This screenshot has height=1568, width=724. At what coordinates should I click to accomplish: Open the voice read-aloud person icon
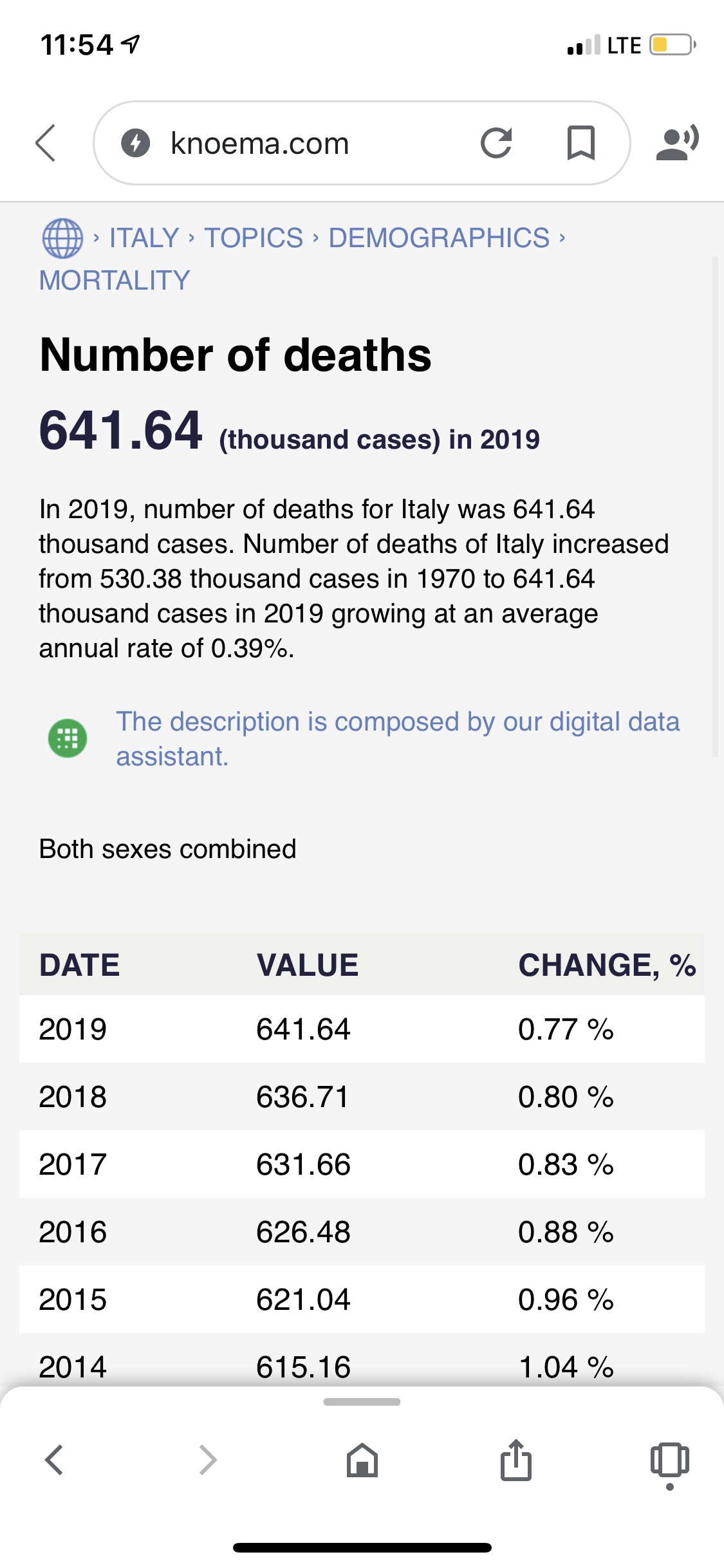point(677,143)
